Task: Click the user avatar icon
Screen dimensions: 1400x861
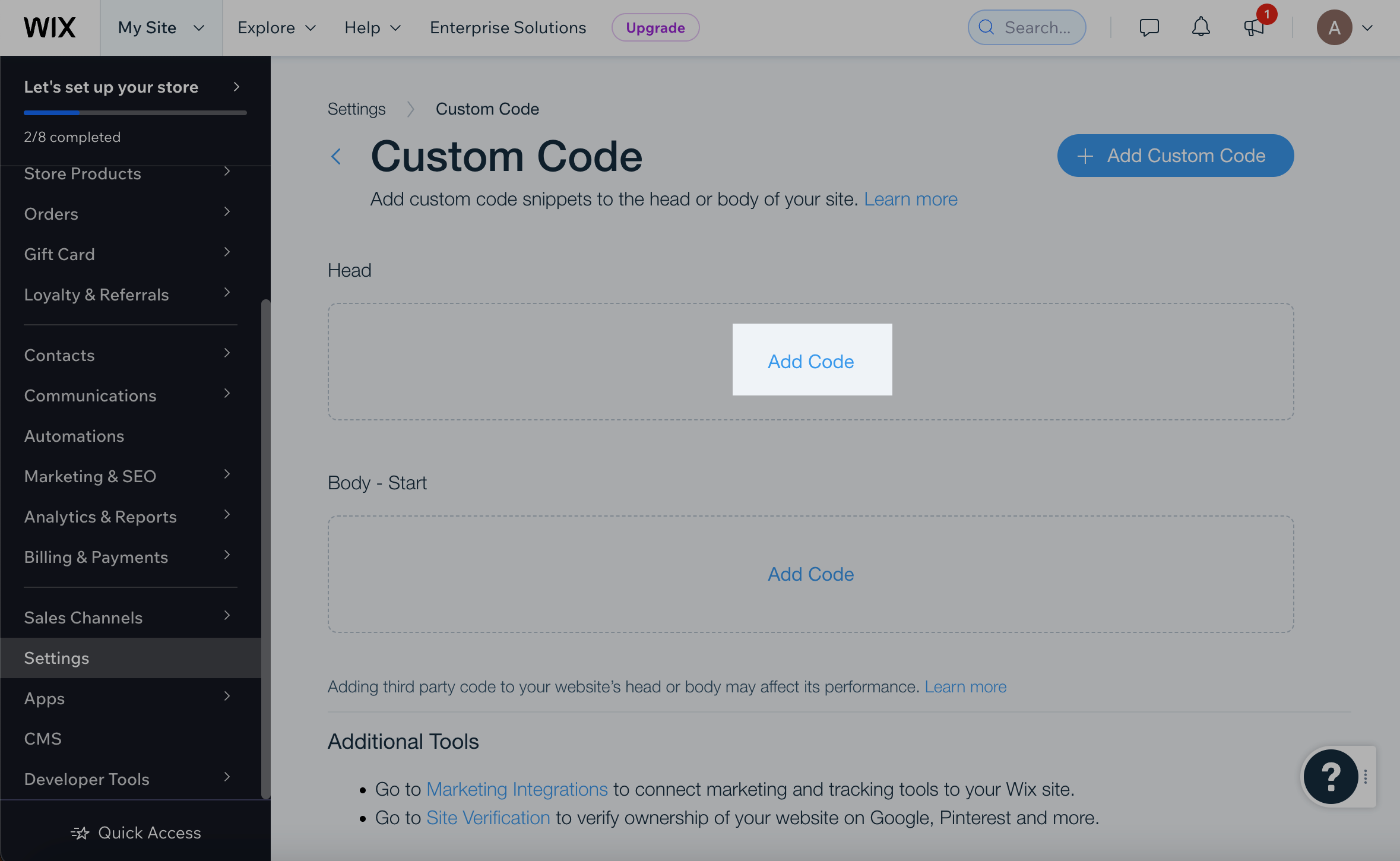Action: [x=1334, y=27]
